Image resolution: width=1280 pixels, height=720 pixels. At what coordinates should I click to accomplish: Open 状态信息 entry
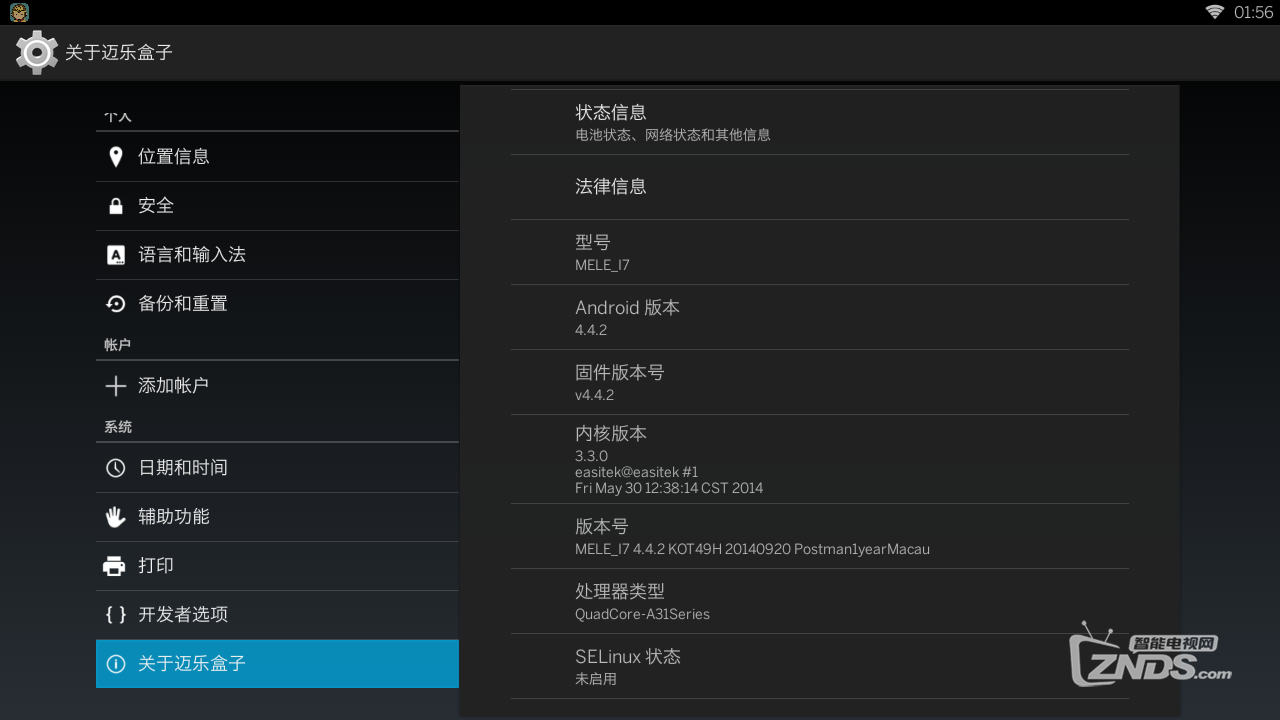tap(820, 122)
